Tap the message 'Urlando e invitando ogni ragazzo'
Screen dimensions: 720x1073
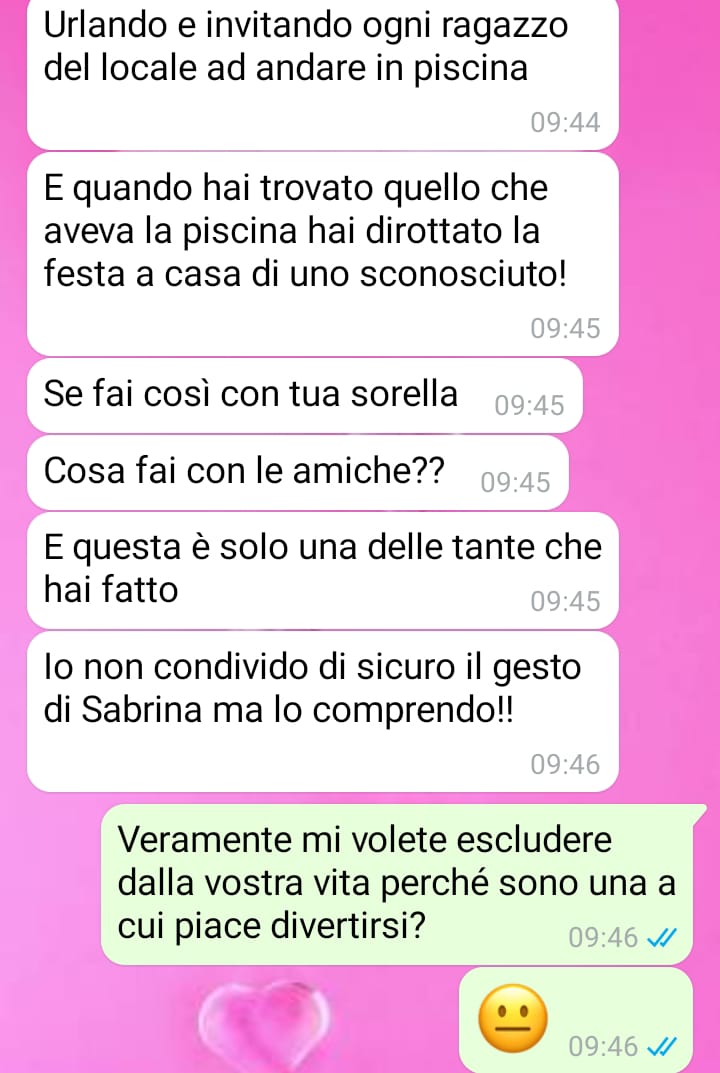[323, 72]
